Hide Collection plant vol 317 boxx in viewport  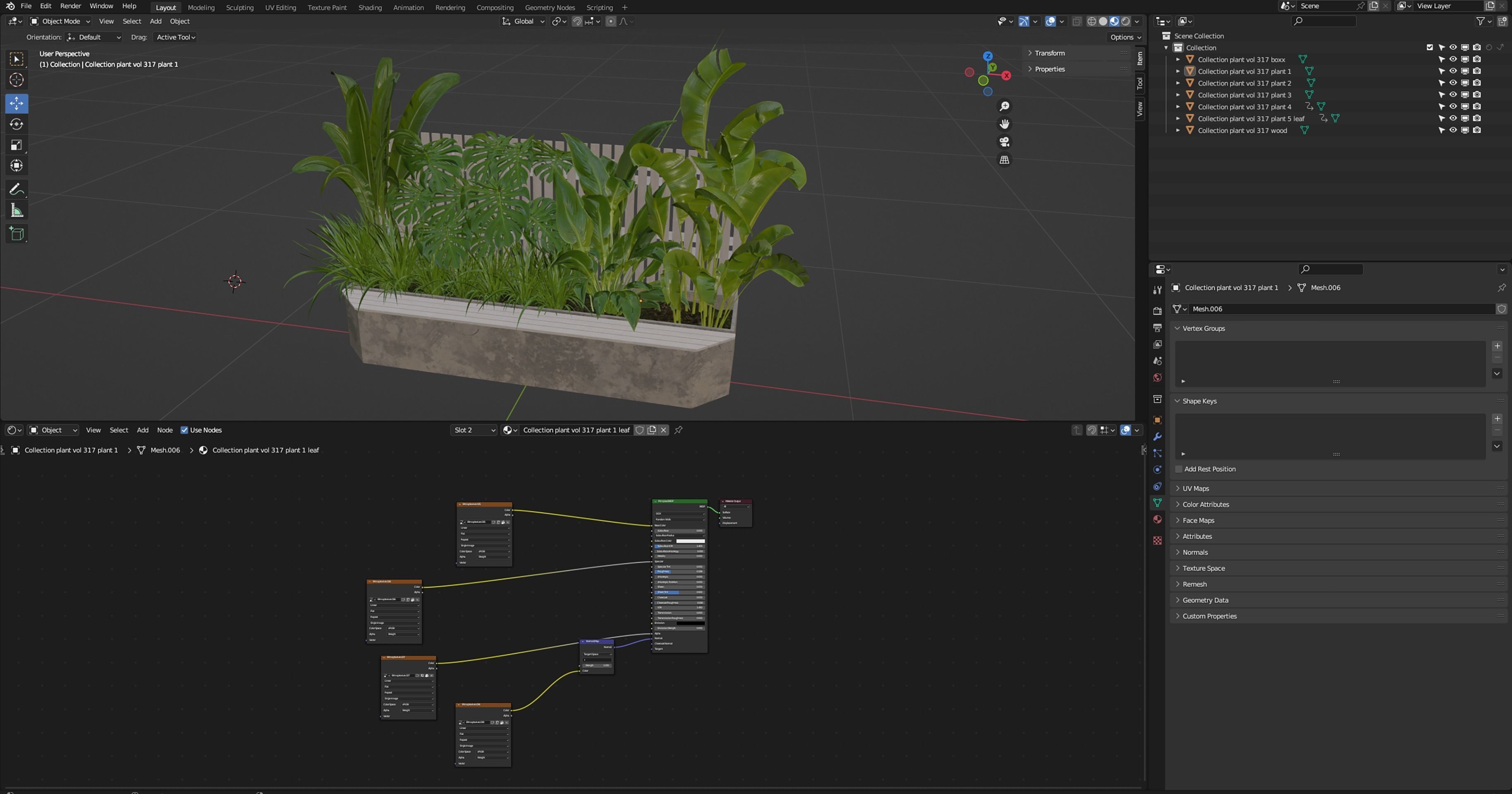click(x=1453, y=59)
